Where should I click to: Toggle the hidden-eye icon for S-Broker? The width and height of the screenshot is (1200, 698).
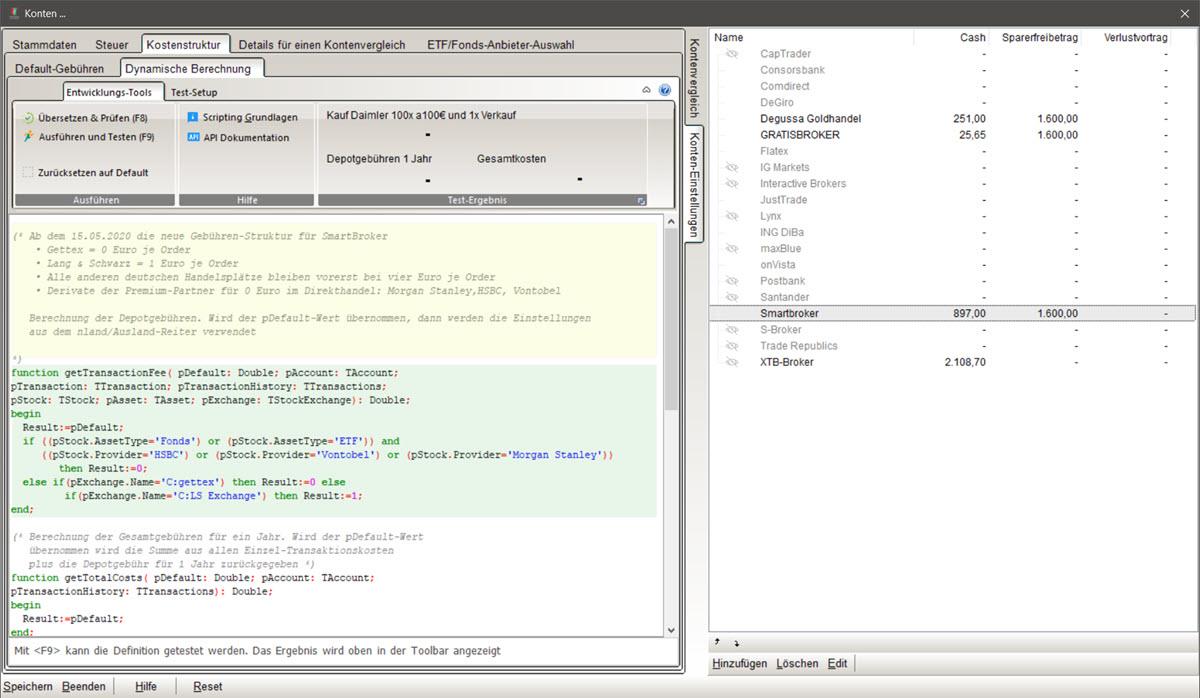pyautogui.click(x=731, y=330)
